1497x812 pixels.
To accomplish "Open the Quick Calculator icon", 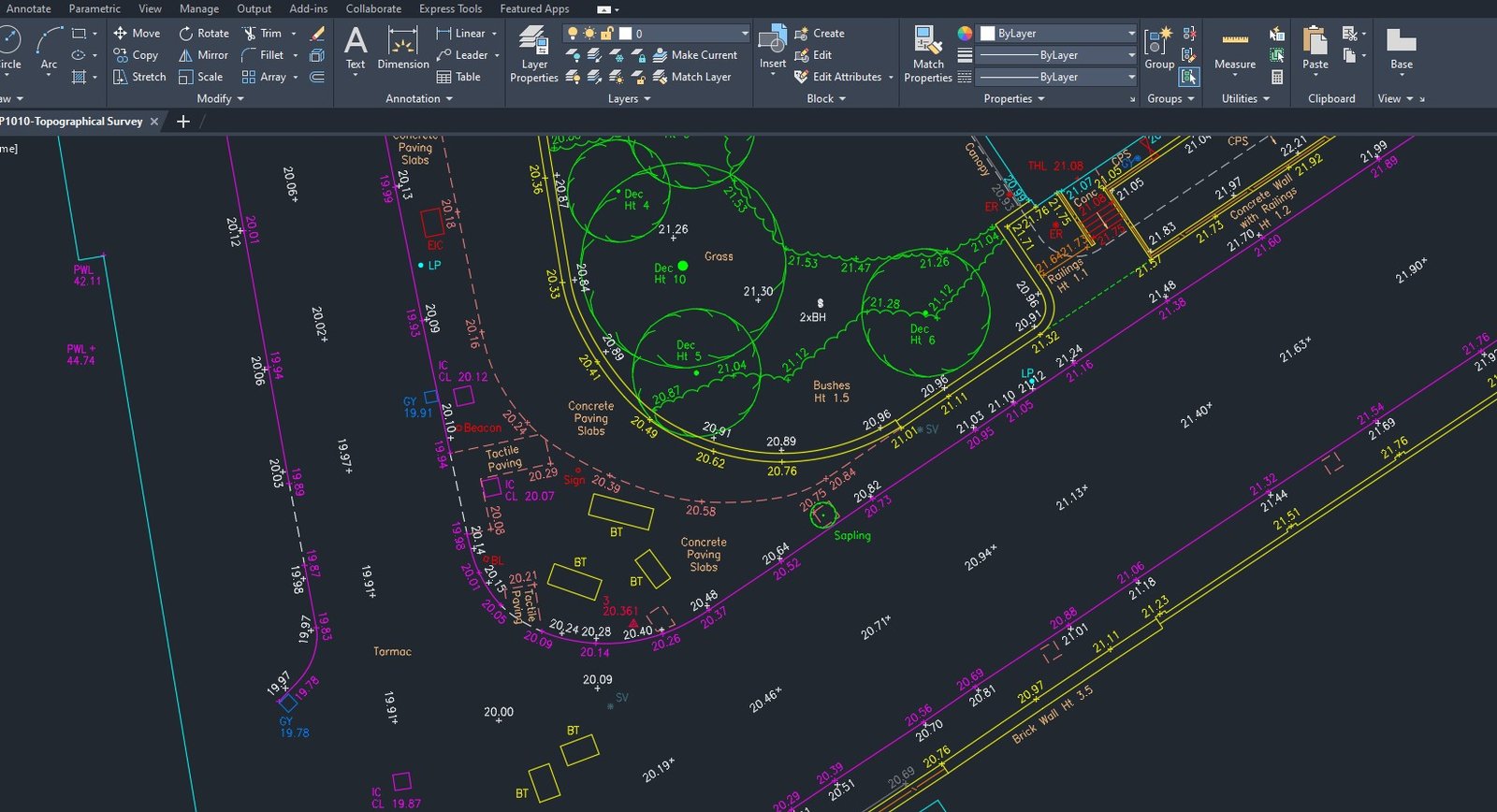I will 1277,77.
